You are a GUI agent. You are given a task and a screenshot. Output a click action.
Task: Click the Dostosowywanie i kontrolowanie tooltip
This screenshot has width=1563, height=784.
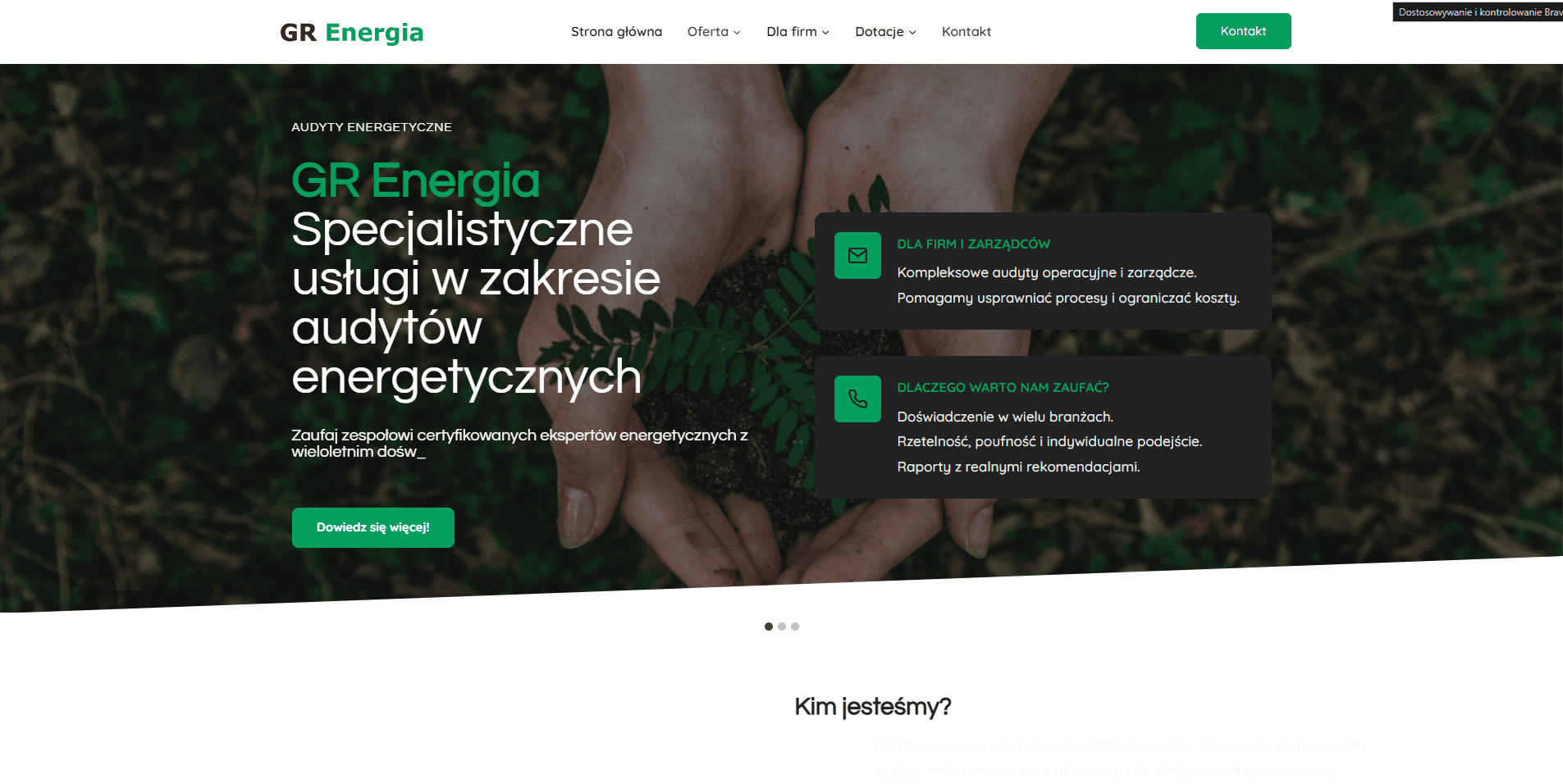pos(1478,12)
